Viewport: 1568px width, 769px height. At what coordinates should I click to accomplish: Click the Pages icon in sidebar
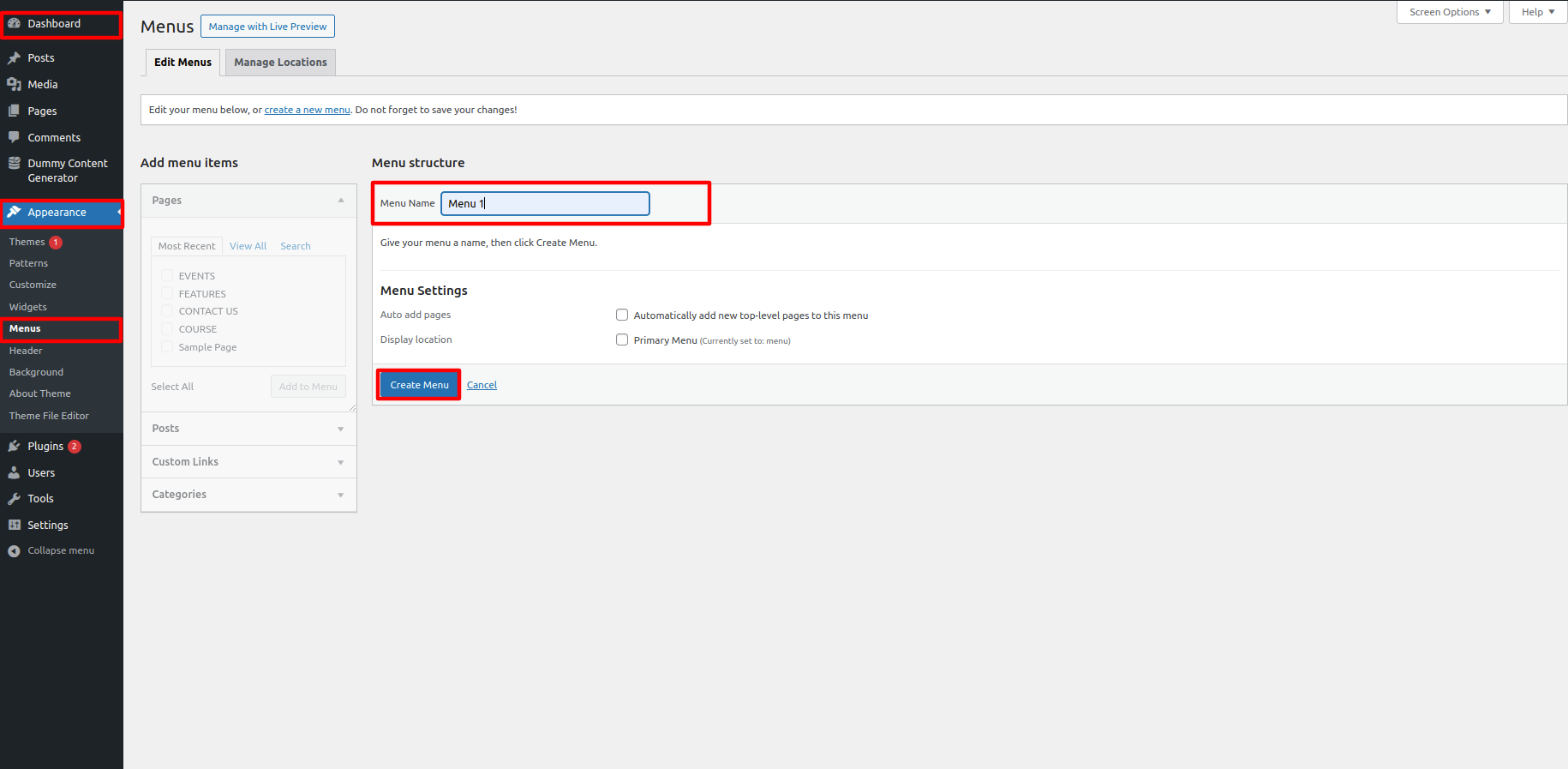(15, 111)
